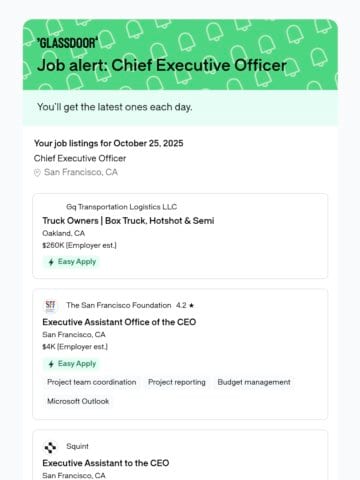Open Truck Owners Box Truck job listing
360x480 pixels.
click(128, 221)
